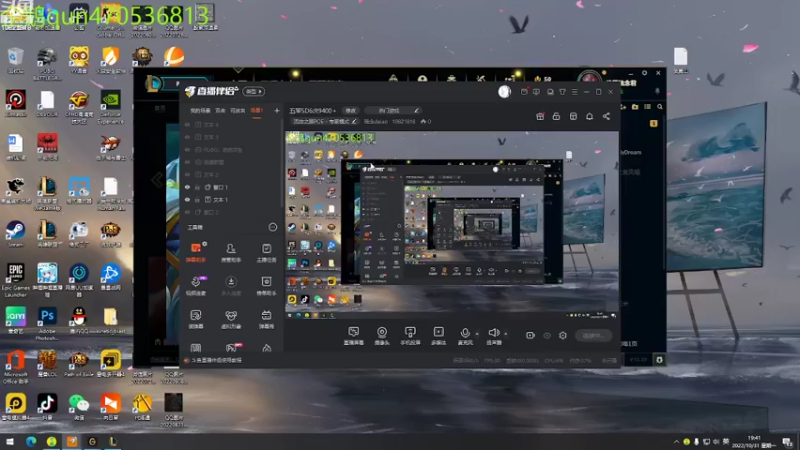Expand speaker options arrow
This screenshot has height=450, width=800.
click(x=506, y=334)
